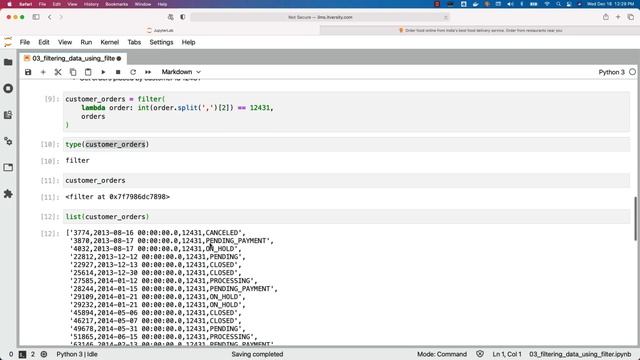Open the Run menu
Image resolution: width=640 pixels, height=360 pixels.
tap(86, 42)
